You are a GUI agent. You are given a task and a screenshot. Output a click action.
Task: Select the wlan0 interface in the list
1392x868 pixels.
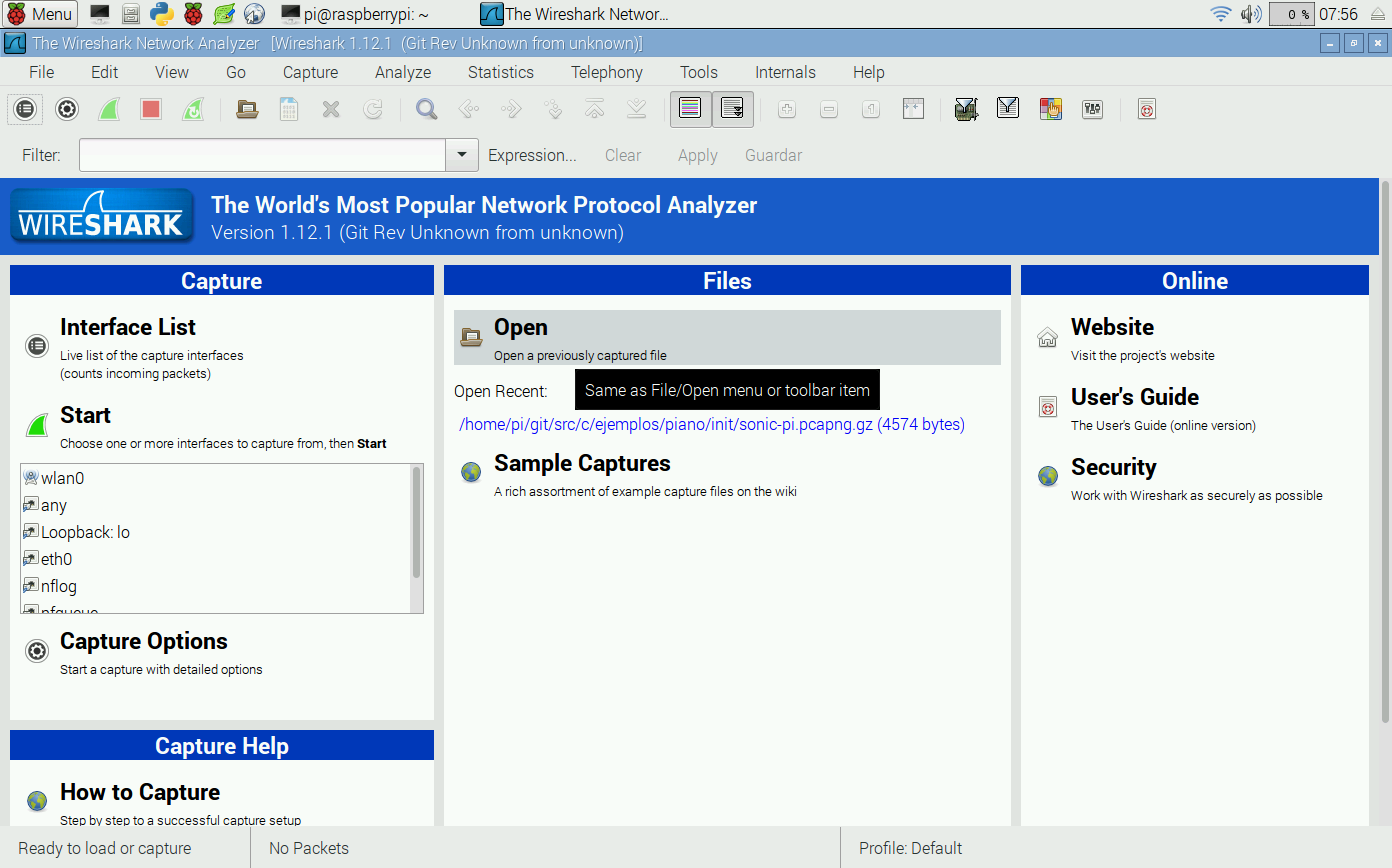pos(63,478)
